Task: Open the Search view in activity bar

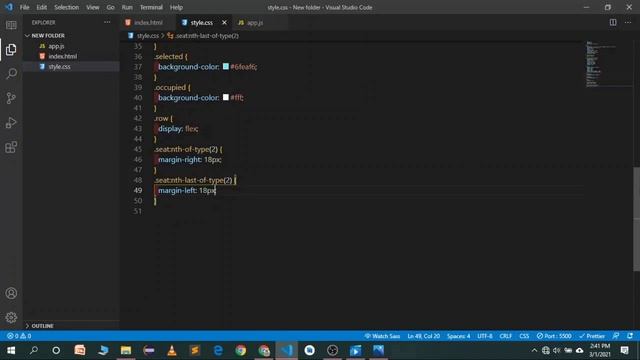Action: [x=11, y=74]
